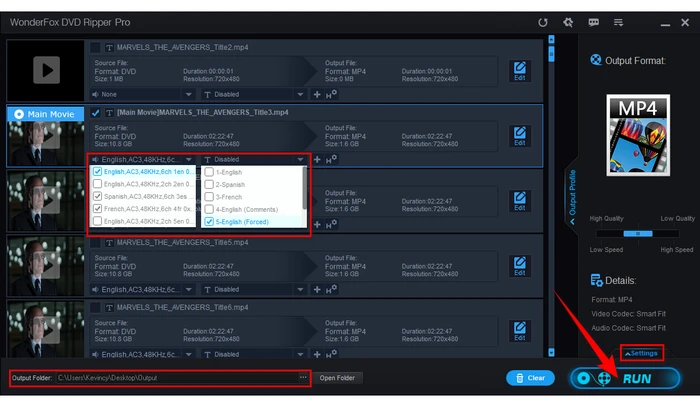This screenshot has height=407, width=700.
Task: Check English AC3 2ch 2en audio track
Action: (97, 184)
